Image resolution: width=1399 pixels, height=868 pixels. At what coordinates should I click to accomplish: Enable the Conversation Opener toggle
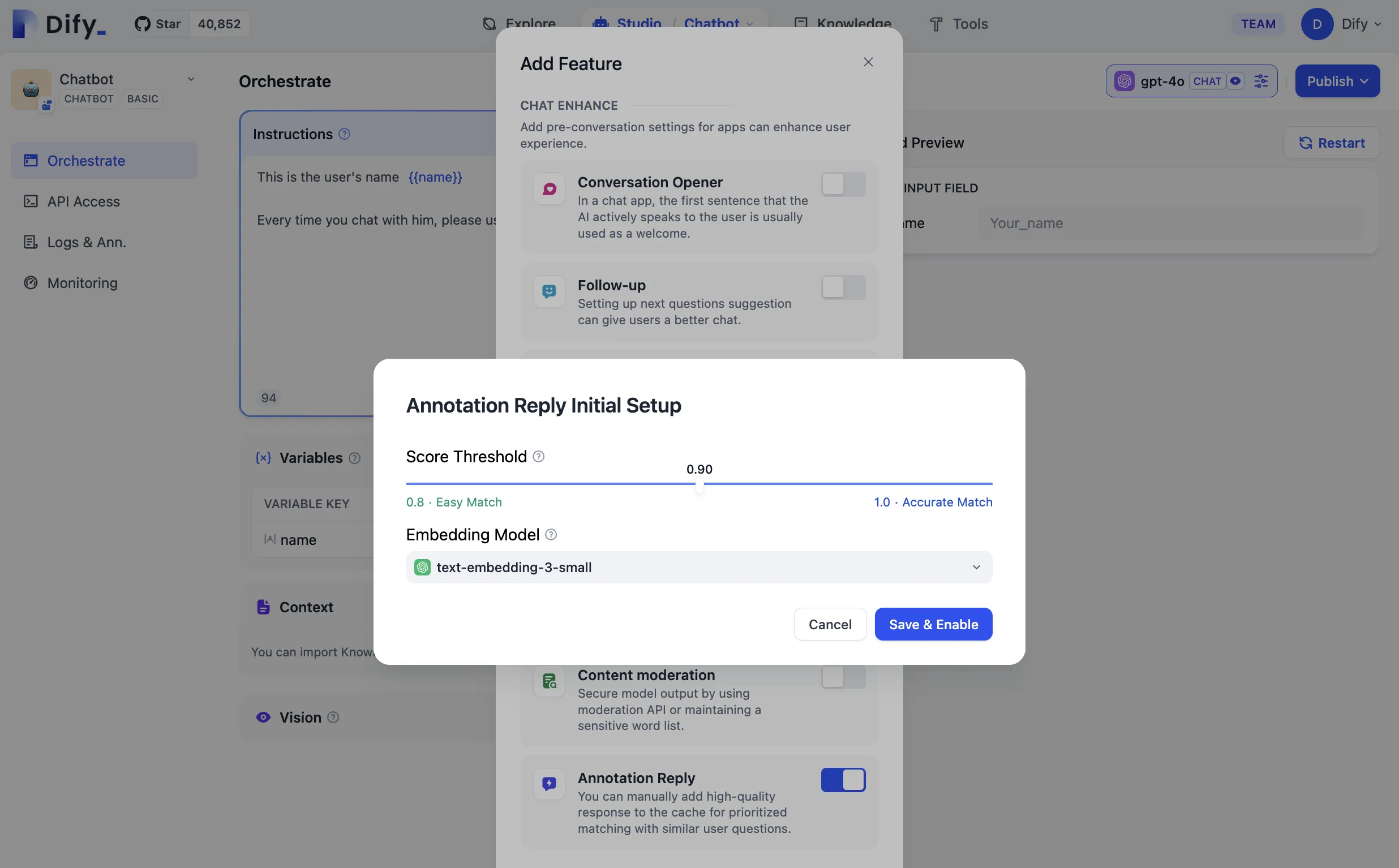click(x=843, y=184)
